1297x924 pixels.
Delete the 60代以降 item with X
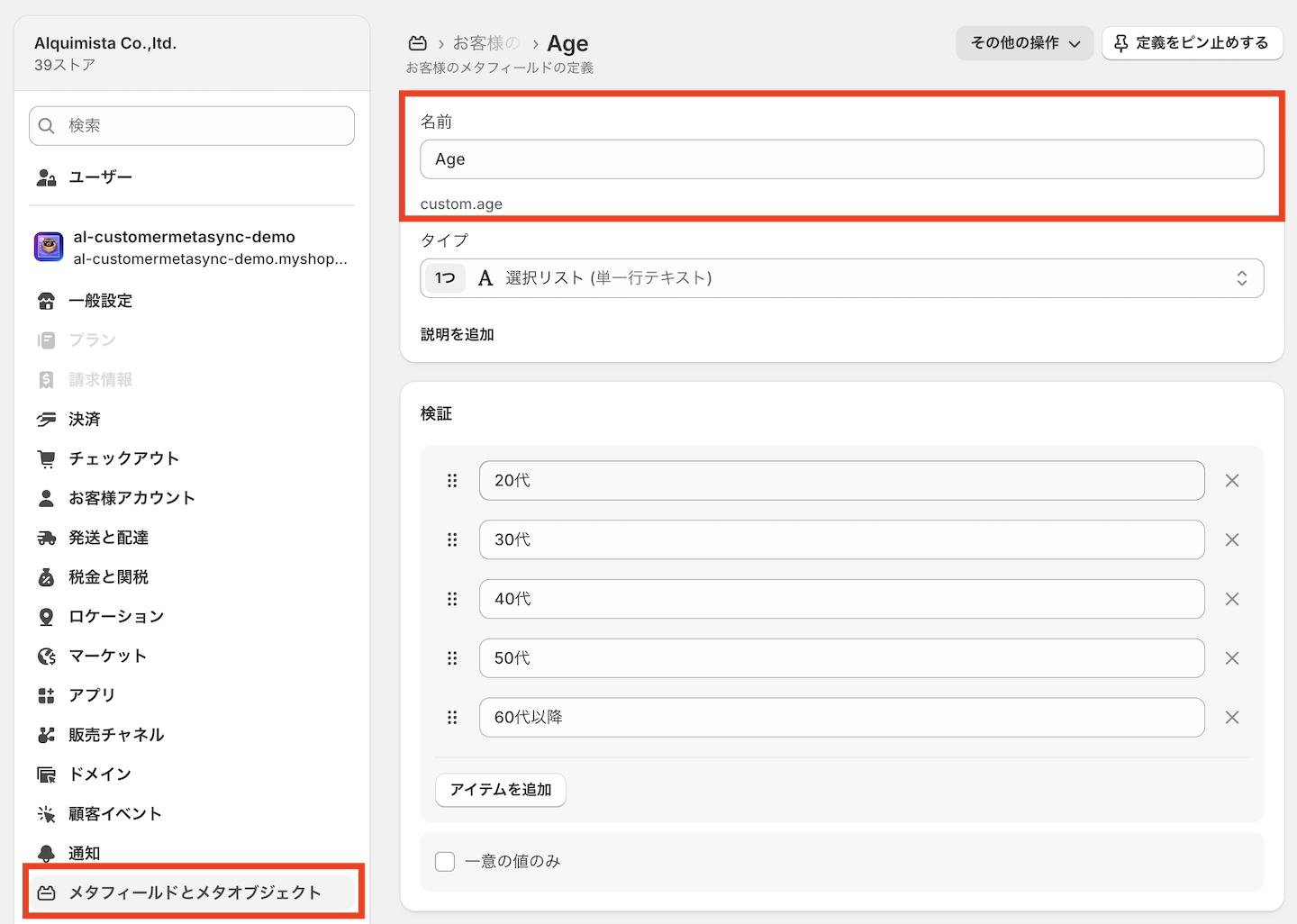pos(1232,718)
